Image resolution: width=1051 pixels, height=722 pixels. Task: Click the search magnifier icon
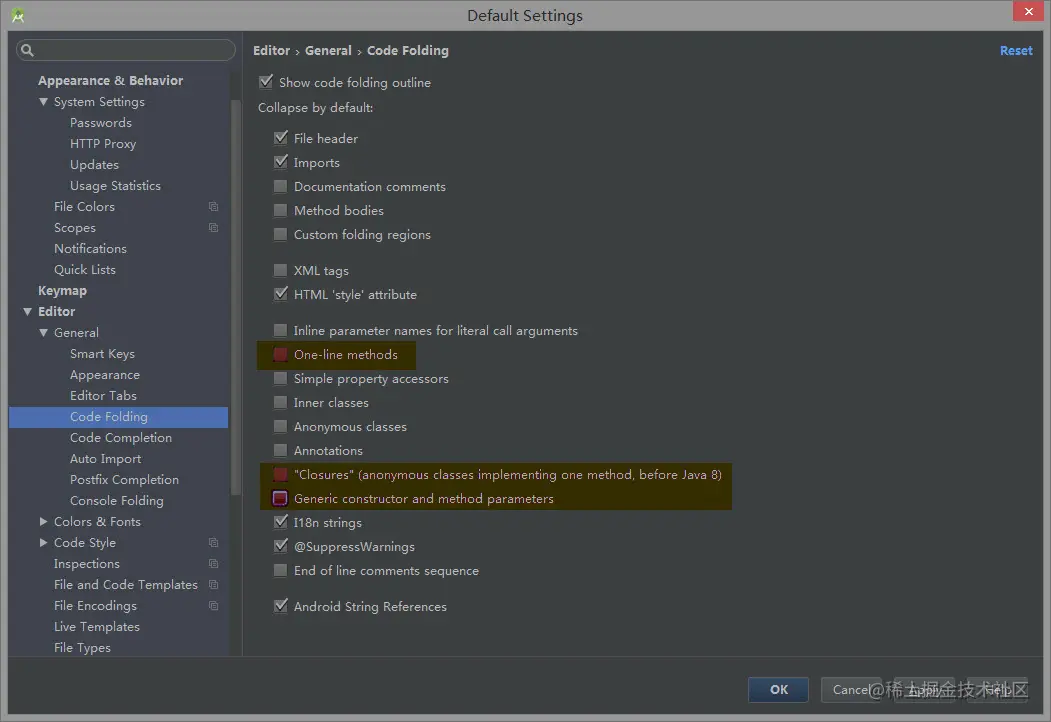(27, 50)
